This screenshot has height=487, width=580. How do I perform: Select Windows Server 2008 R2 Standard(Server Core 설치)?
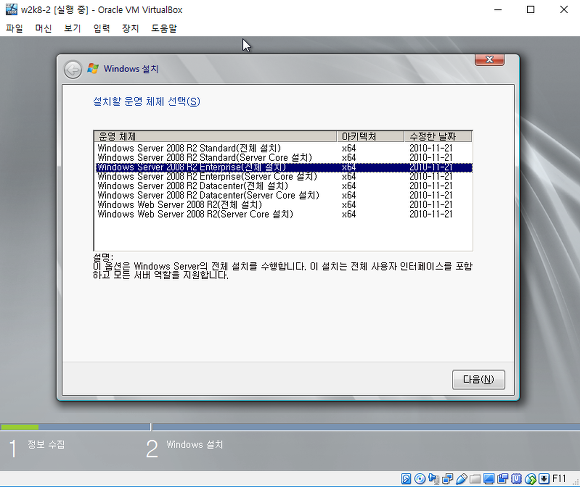tap(283, 158)
